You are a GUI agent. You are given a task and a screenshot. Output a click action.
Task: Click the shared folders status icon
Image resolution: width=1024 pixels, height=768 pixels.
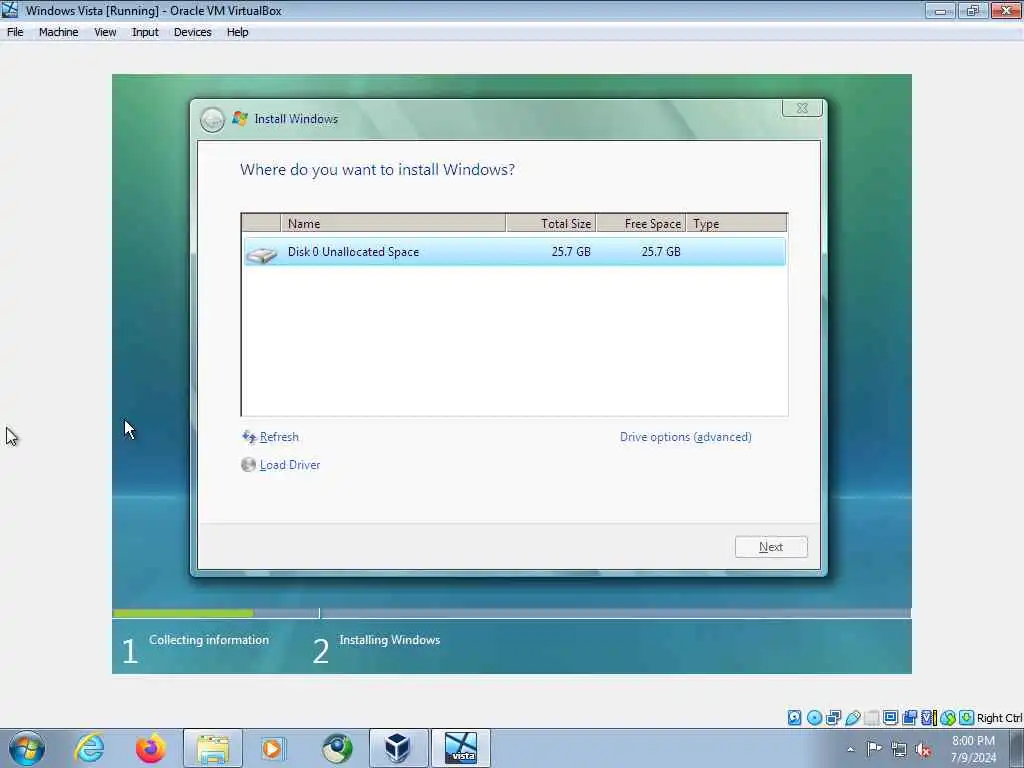point(872,718)
